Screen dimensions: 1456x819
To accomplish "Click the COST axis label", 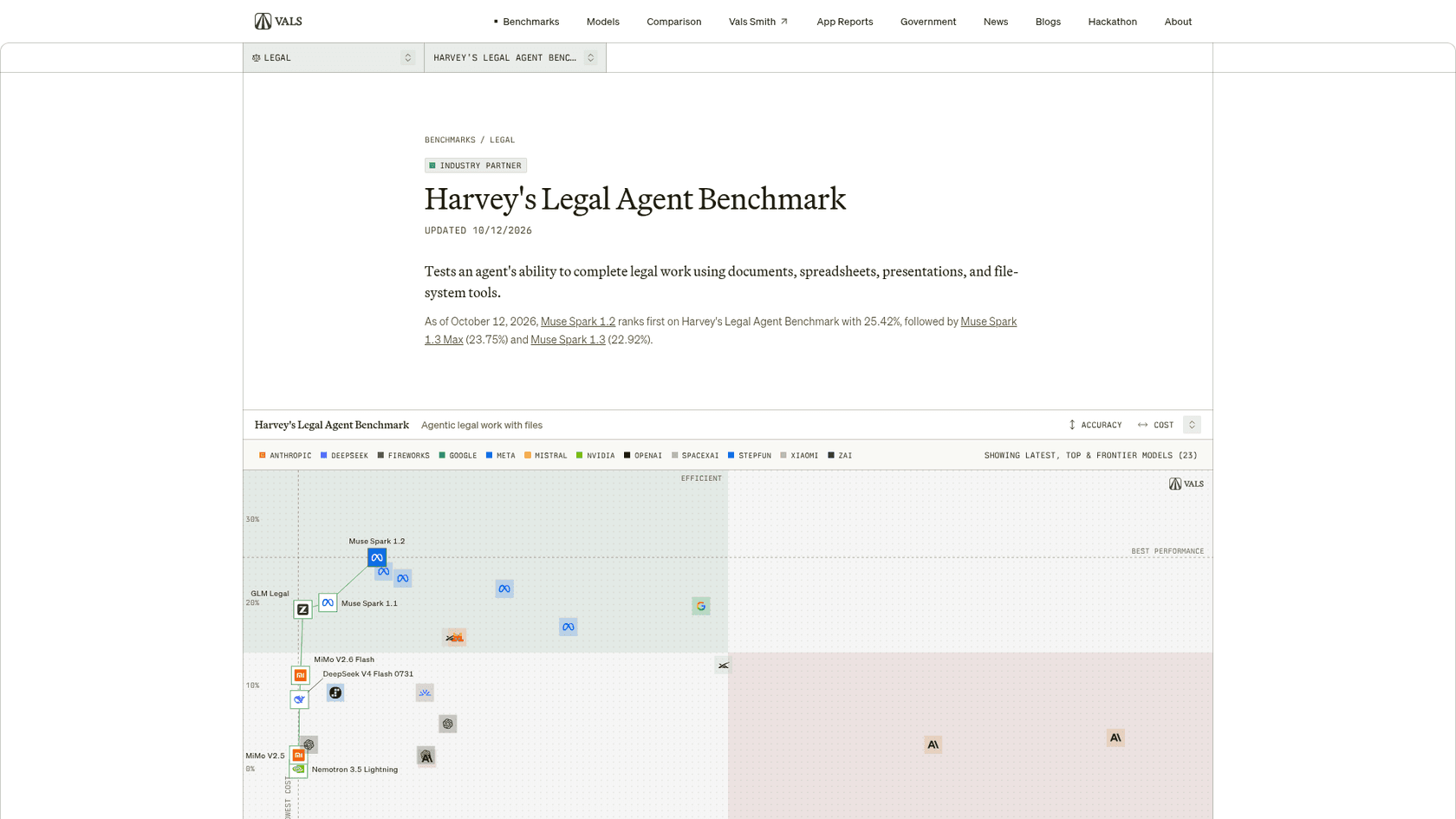I will 1164,425.
